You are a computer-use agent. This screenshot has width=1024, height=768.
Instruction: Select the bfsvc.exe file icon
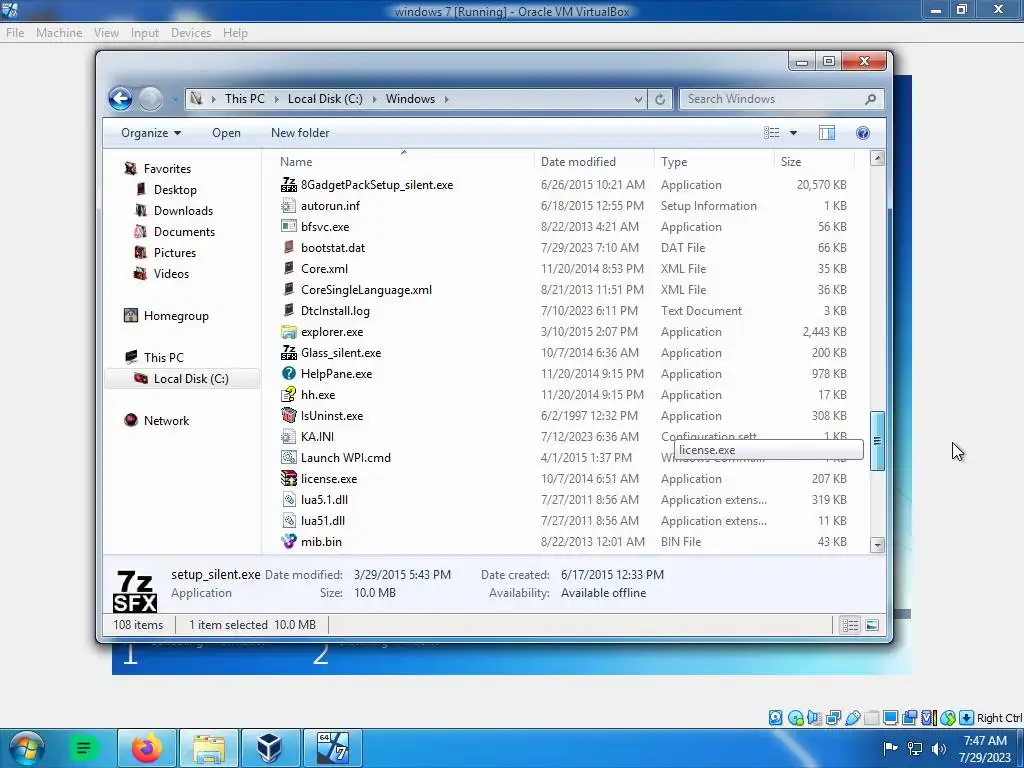289,227
